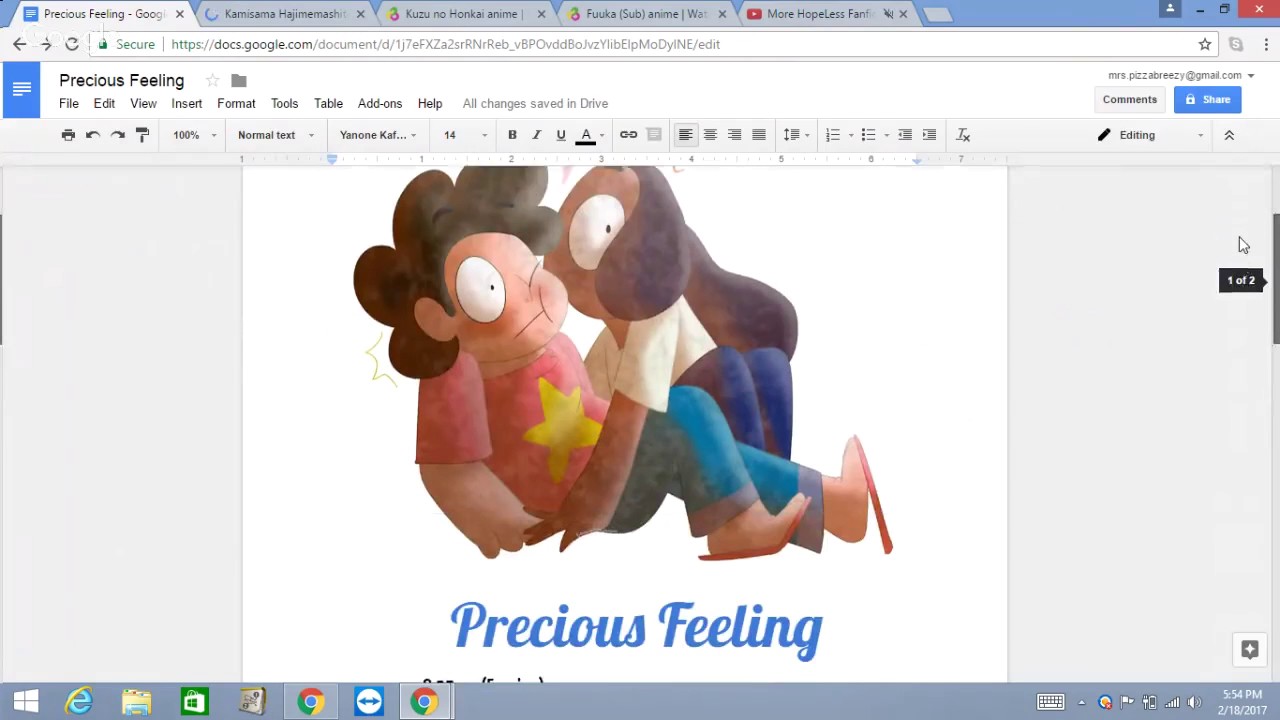Click the Redo arrow
The height and width of the screenshot is (720, 1280).
[x=118, y=135]
